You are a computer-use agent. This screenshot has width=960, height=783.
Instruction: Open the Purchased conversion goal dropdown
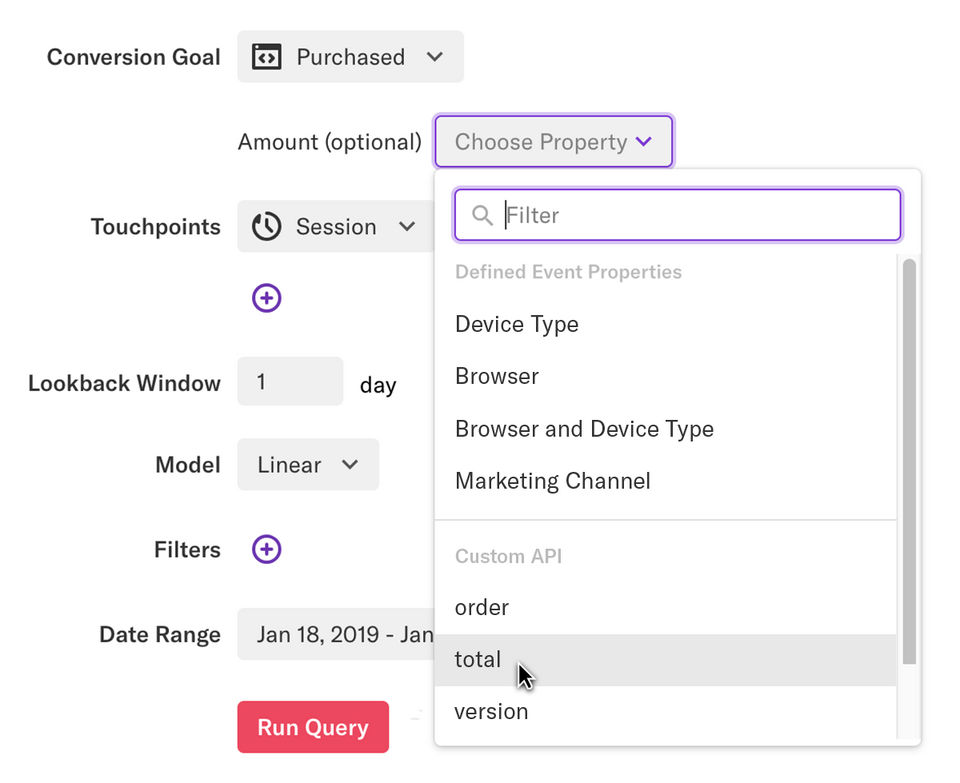click(350, 57)
